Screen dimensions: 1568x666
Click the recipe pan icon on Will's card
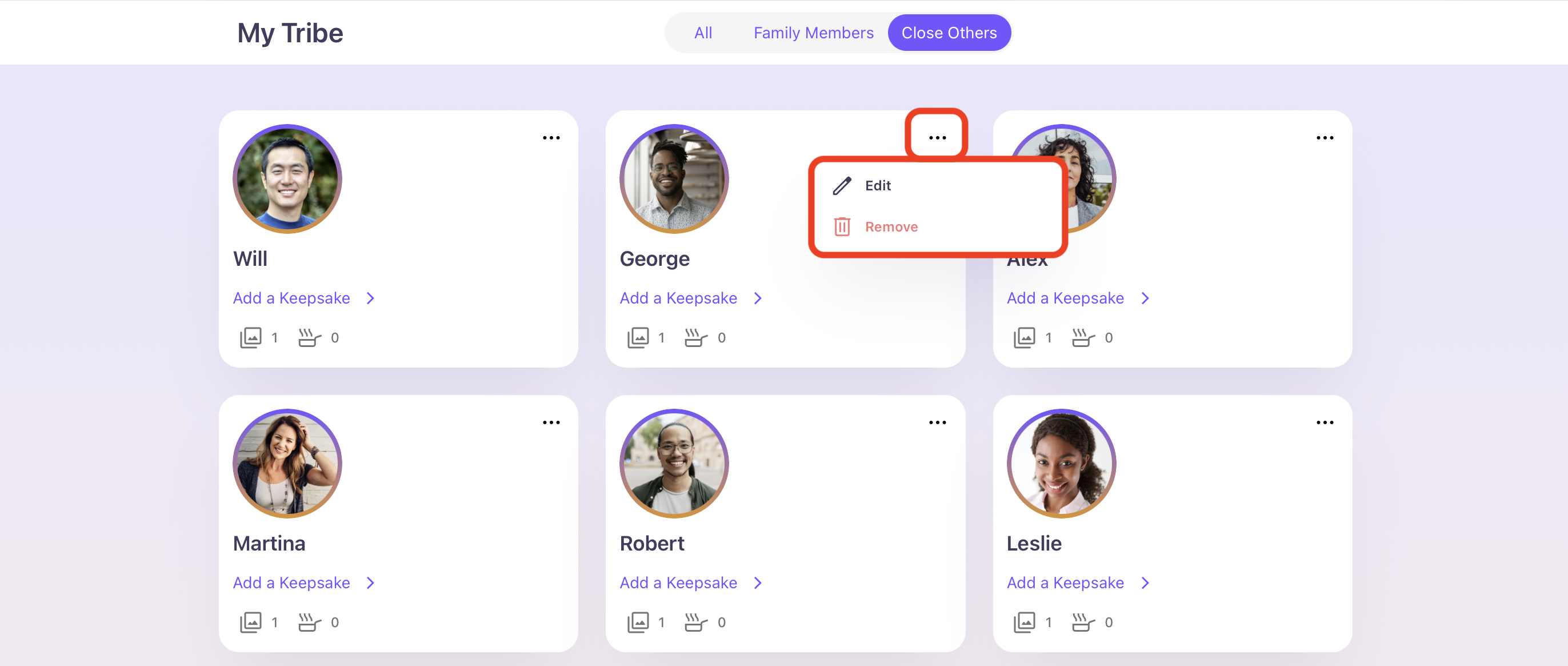(x=309, y=337)
